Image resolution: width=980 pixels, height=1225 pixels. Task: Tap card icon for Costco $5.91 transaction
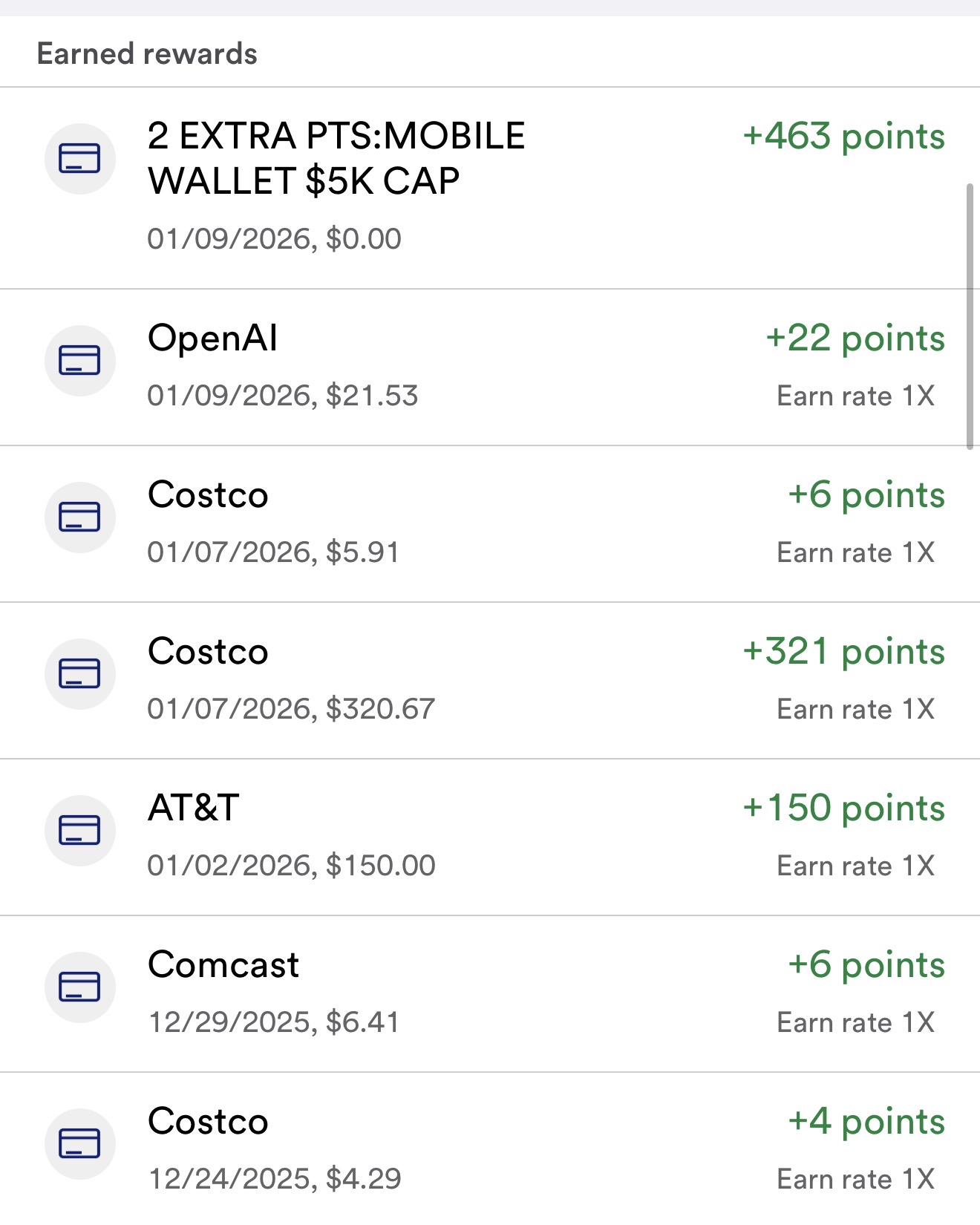[x=79, y=517]
